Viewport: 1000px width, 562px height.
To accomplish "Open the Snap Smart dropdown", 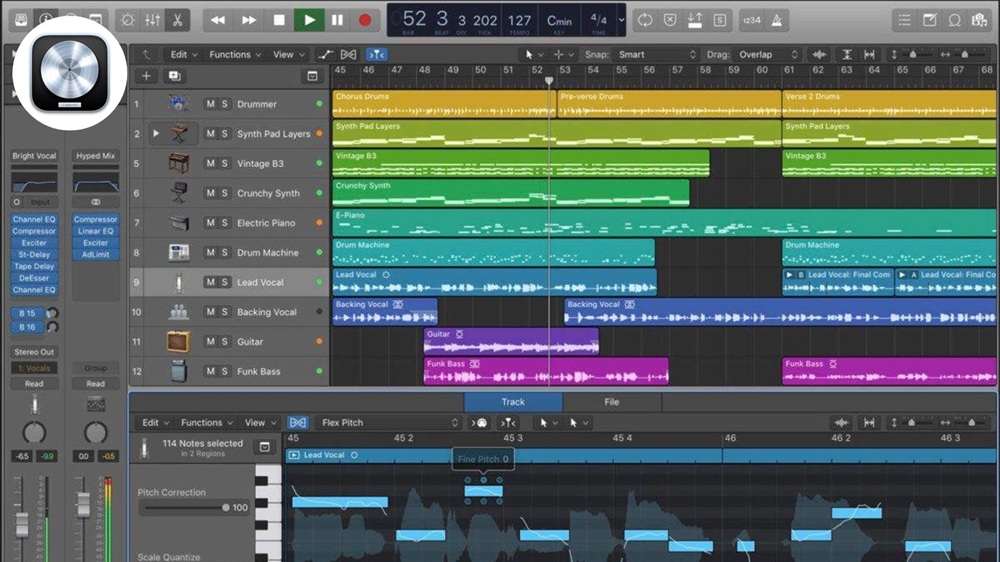I will (656, 54).
